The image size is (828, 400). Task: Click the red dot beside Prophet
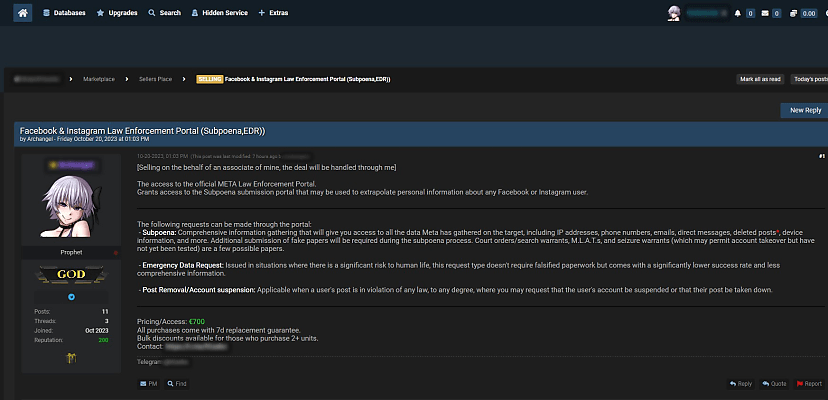click(x=116, y=253)
